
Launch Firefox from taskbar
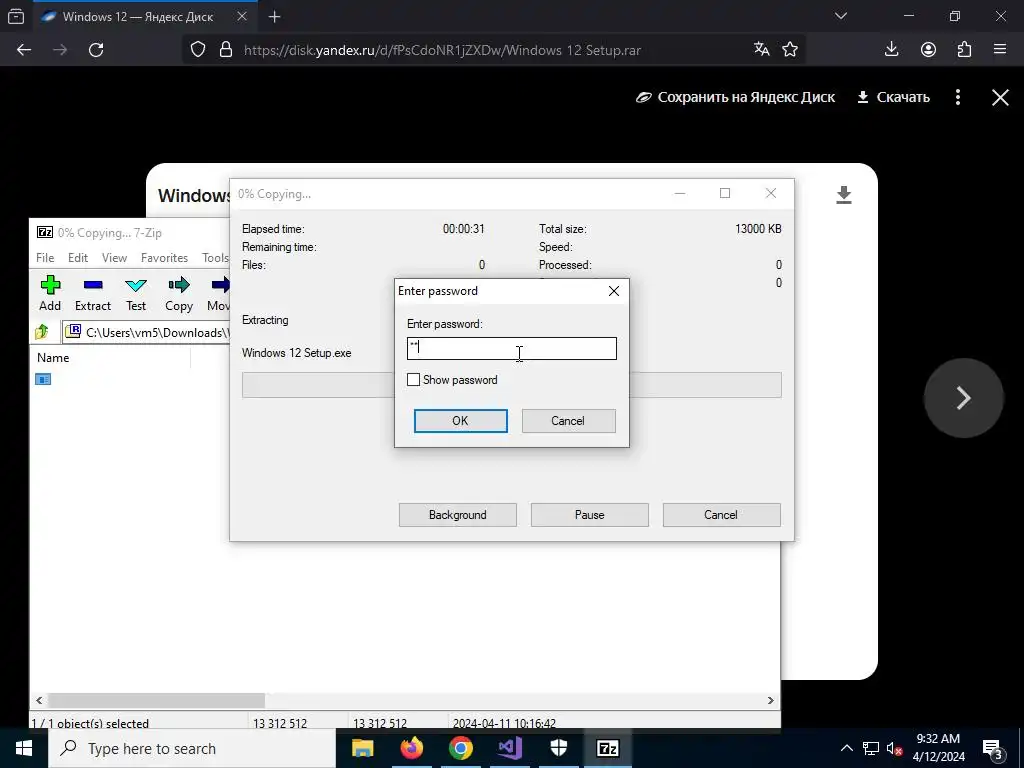[411, 748]
